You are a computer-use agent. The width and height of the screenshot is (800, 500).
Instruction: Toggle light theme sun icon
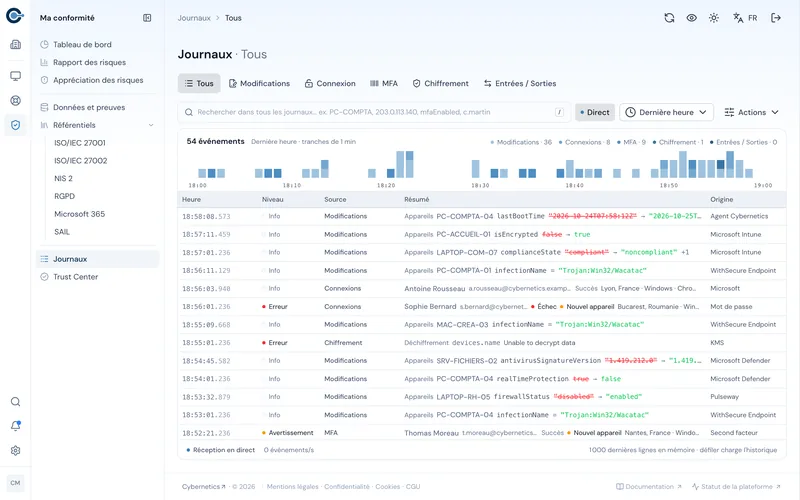pyautogui.click(x=714, y=18)
